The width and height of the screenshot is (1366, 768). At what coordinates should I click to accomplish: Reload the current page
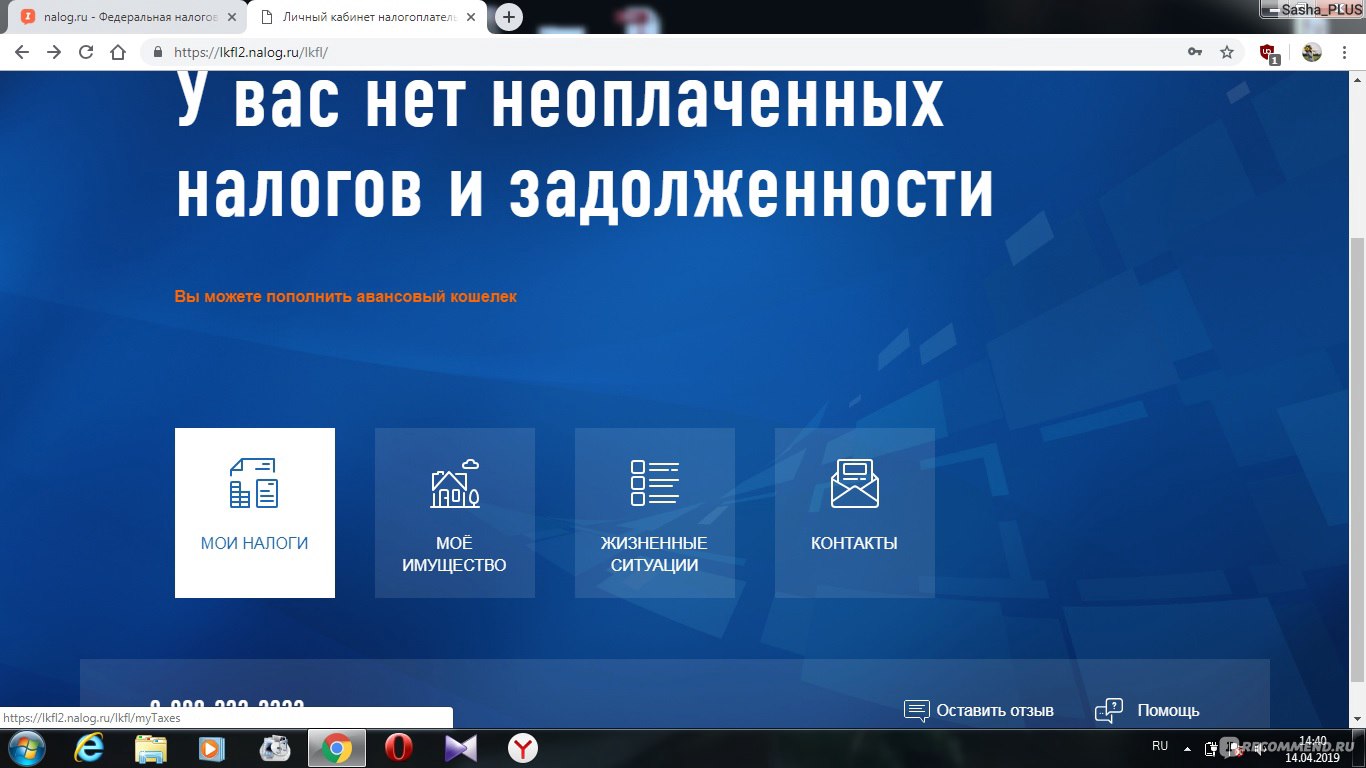[x=86, y=52]
